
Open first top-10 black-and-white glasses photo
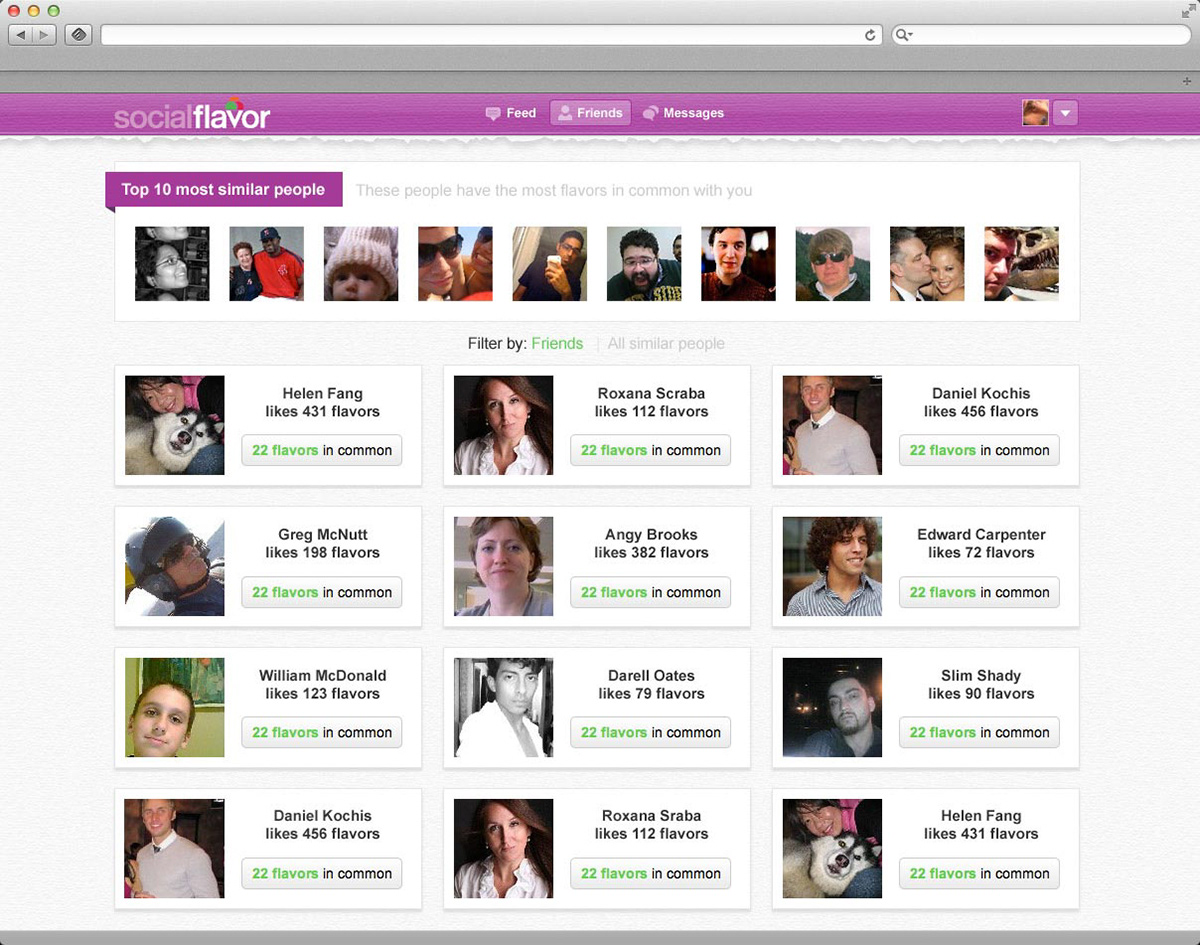(x=172, y=263)
